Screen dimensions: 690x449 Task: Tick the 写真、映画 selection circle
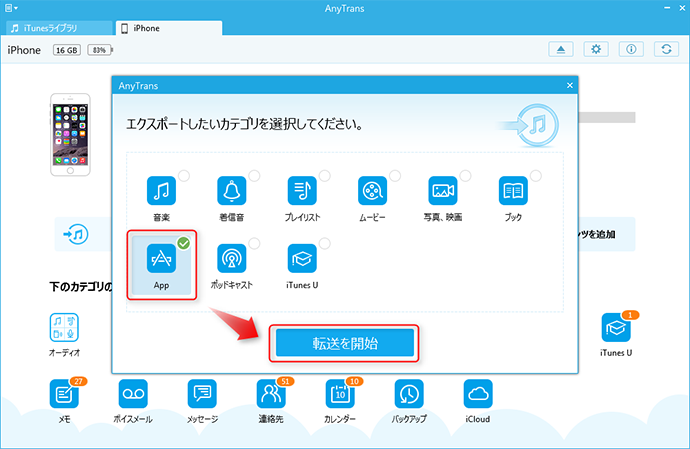[x=466, y=176]
